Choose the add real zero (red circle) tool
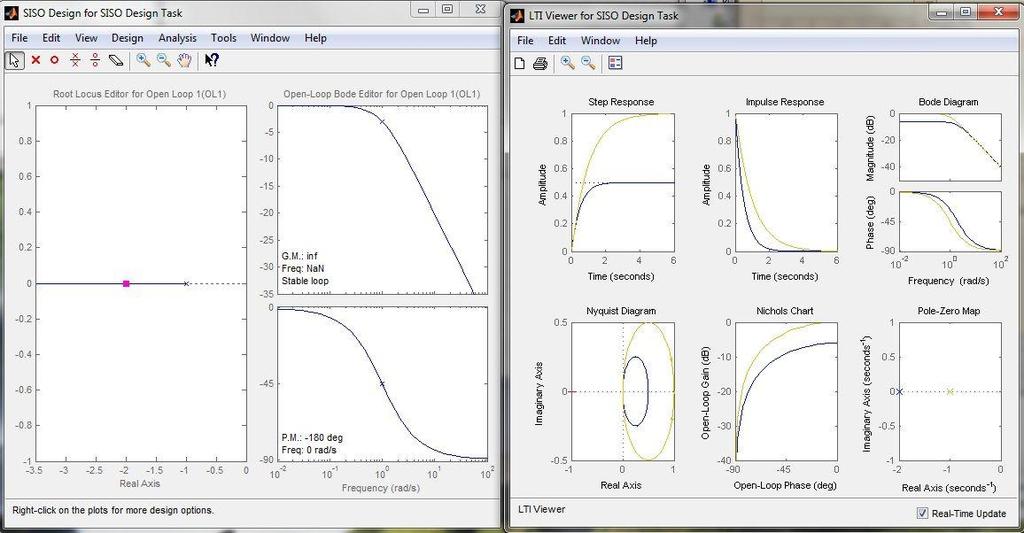The width and height of the screenshot is (1024, 533). 55,60
